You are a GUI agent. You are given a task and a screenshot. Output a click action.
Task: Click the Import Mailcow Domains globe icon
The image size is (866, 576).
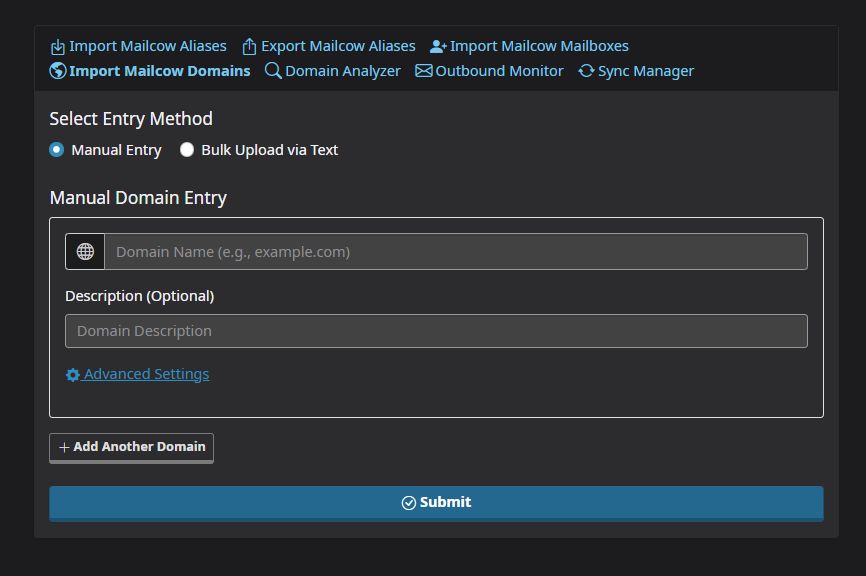coord(58,71)
